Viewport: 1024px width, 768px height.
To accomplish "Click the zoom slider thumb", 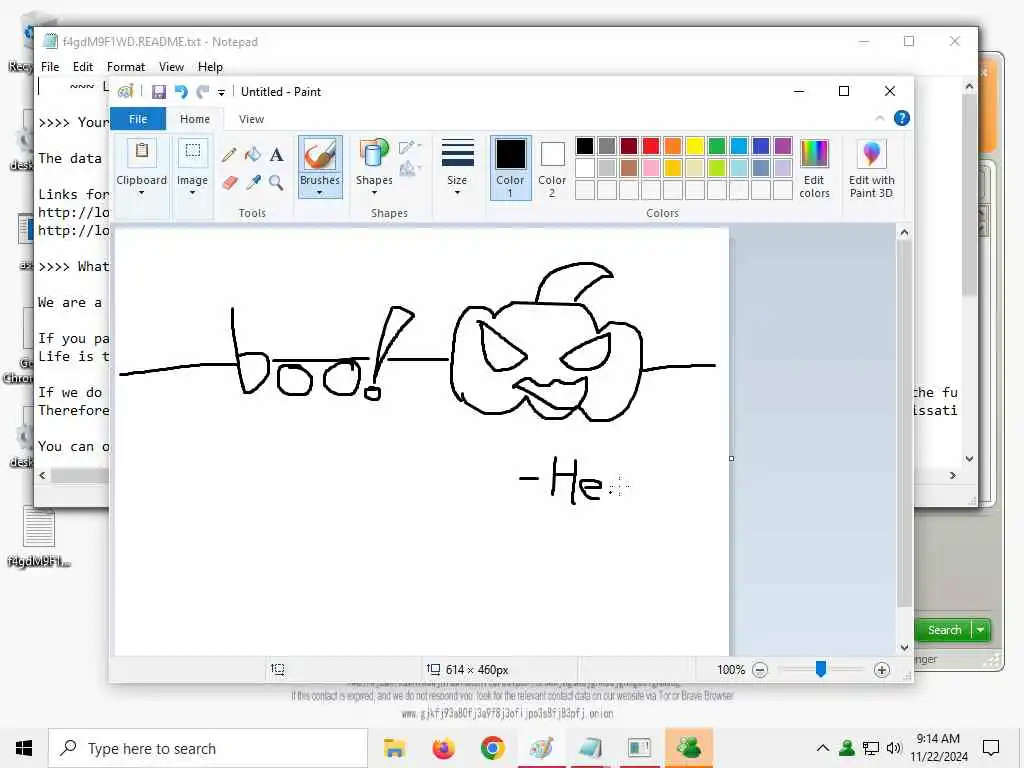I will 821,669.
